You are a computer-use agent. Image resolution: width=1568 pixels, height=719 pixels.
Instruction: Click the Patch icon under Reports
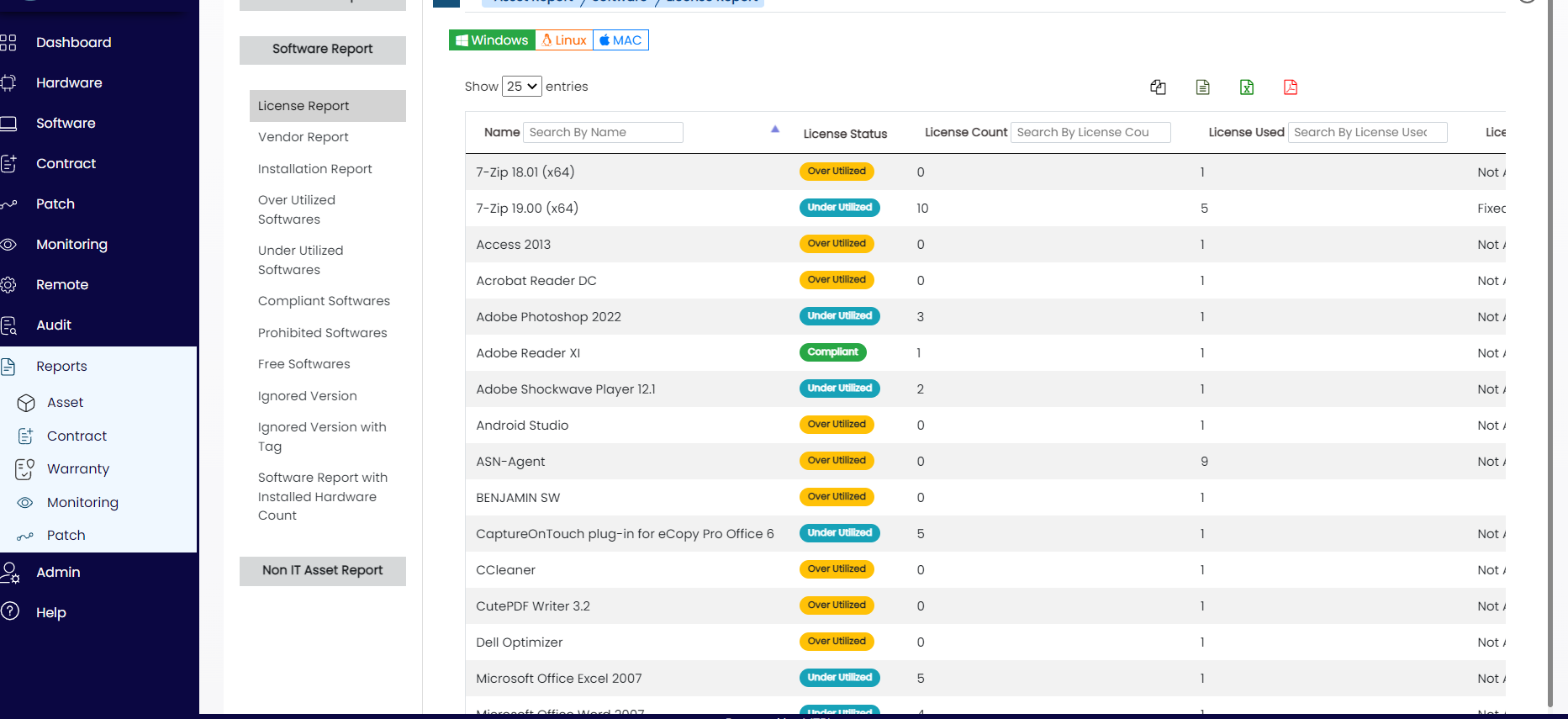pyautogui.click(x=25, y=536)
